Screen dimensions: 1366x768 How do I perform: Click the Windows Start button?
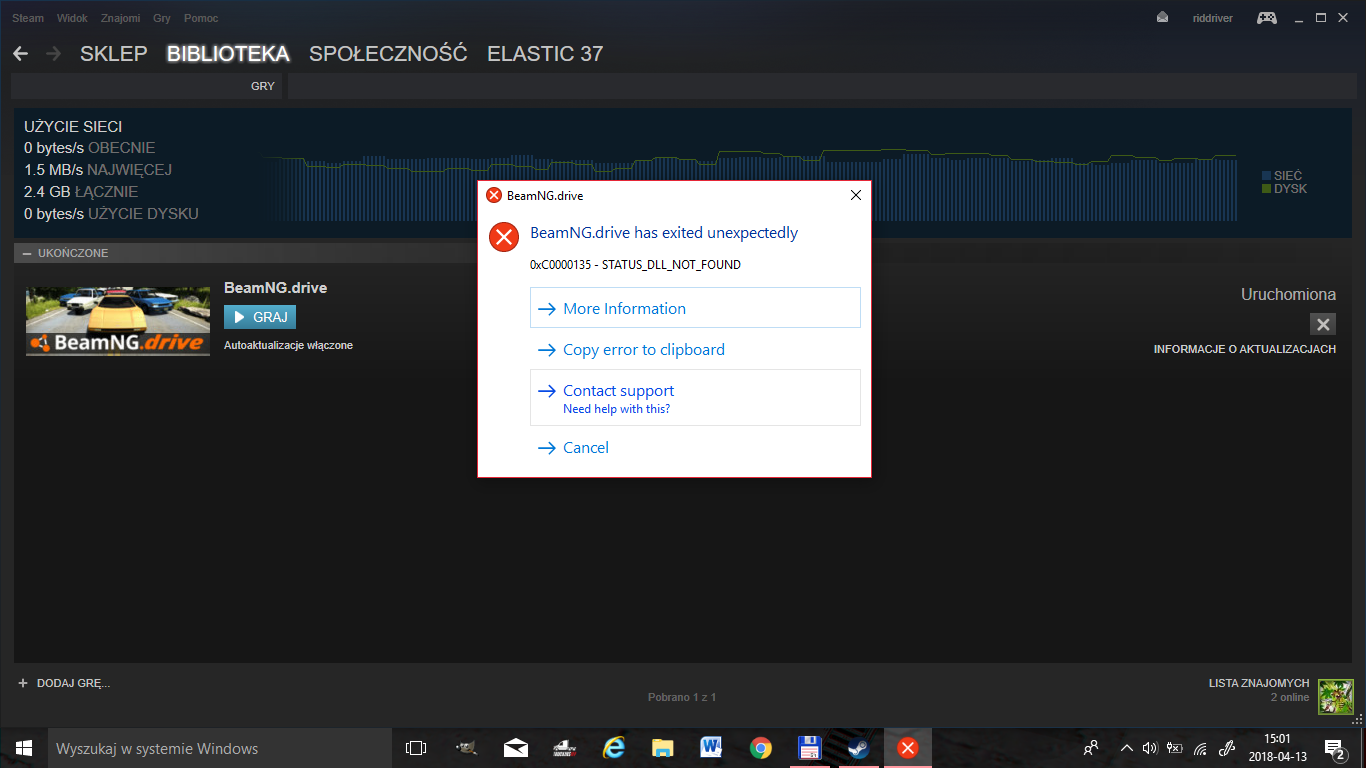pyautogui.click(x=24, y=748)
